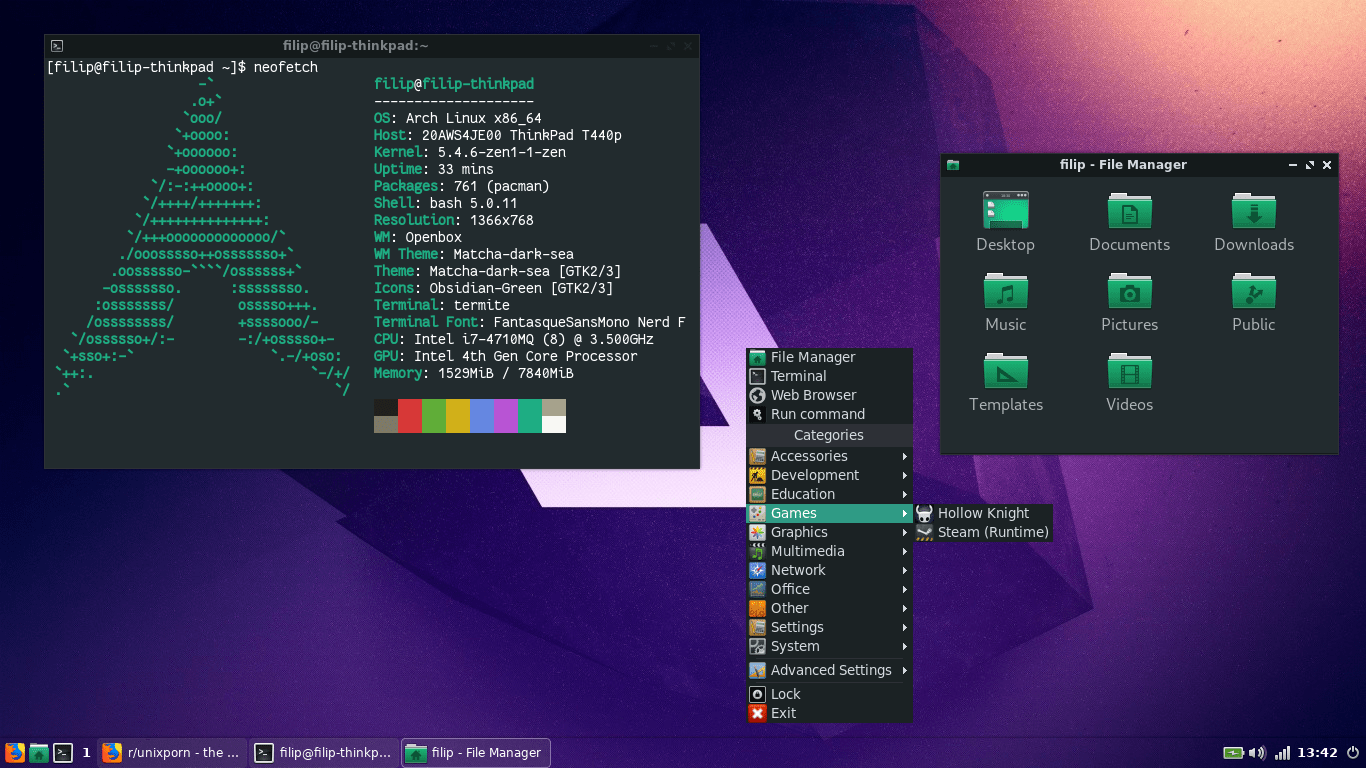Viewport: 1366px width, 768px height.
Task: Click the terminal launcher beside workspace 1
Action: pyautogui.click(x=63, y=753)
